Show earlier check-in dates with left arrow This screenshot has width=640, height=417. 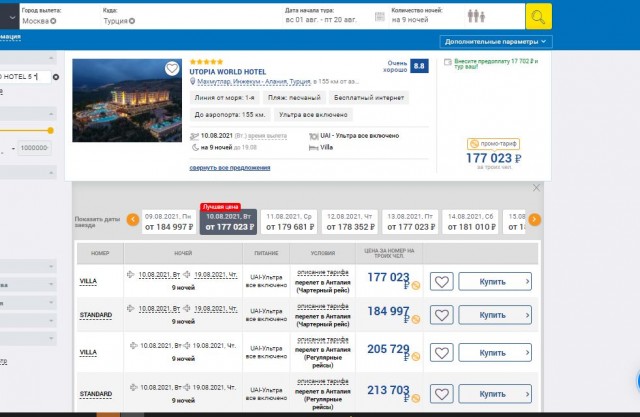pos(133,220)
